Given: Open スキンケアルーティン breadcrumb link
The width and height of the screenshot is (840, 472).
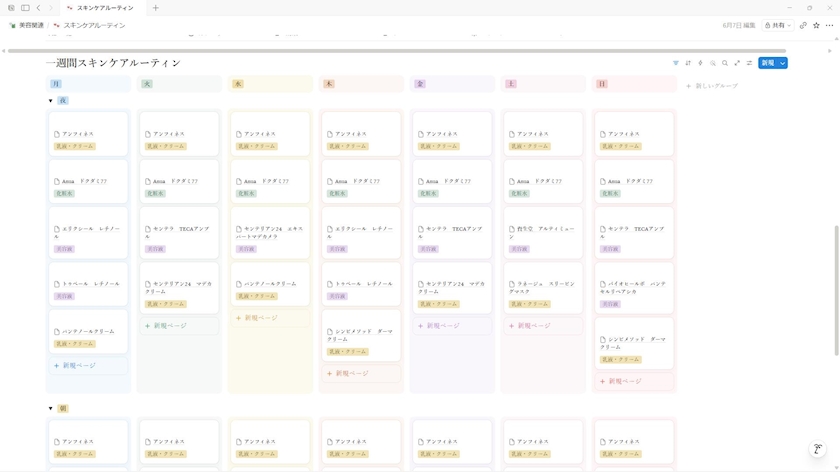Looking at the screenshot, I should coord(94,25).
